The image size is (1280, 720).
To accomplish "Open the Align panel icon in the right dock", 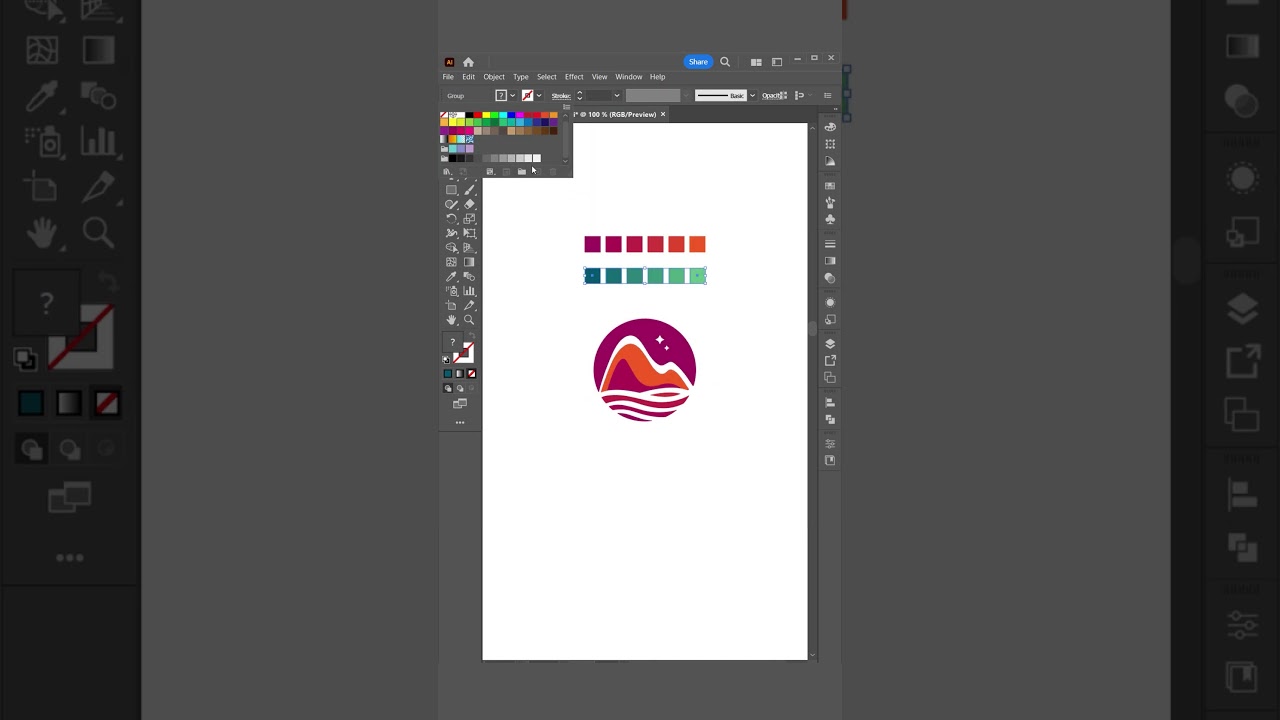I will click(830, 402).
